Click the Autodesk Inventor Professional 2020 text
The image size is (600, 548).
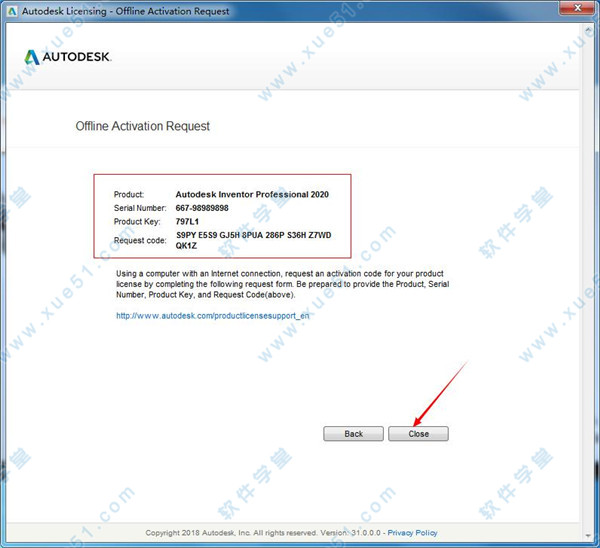(252, 194)
